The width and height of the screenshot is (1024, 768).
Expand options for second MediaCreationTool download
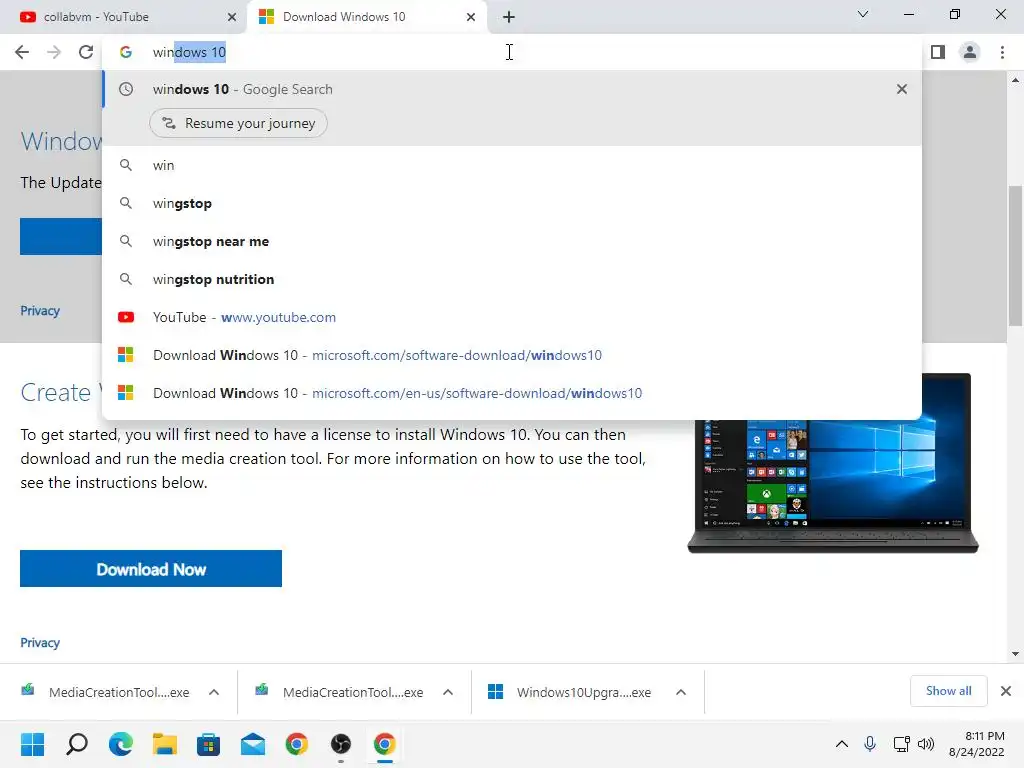(x=447, y=692)
